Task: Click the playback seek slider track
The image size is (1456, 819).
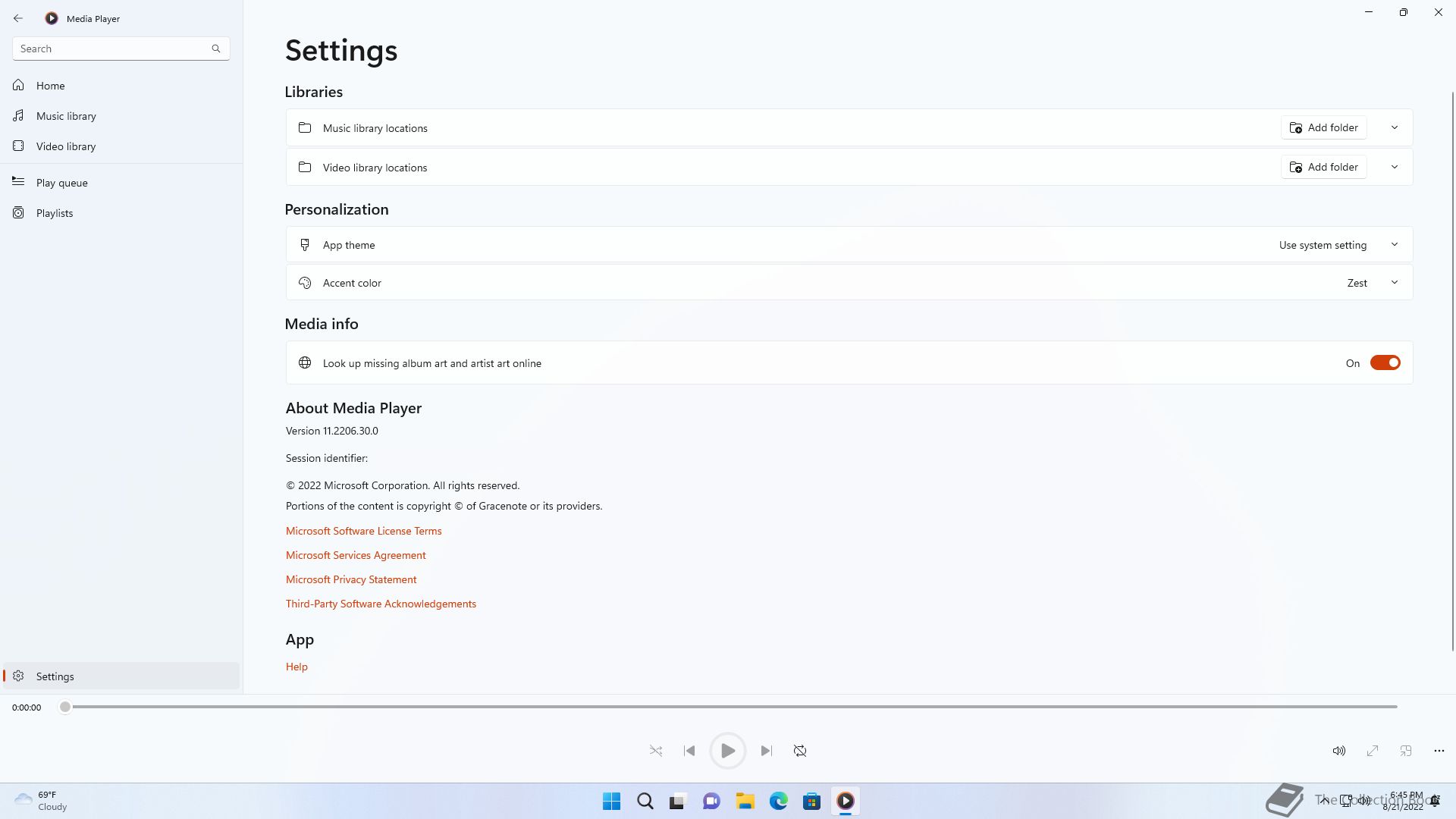Action: [x=728, y=707]
